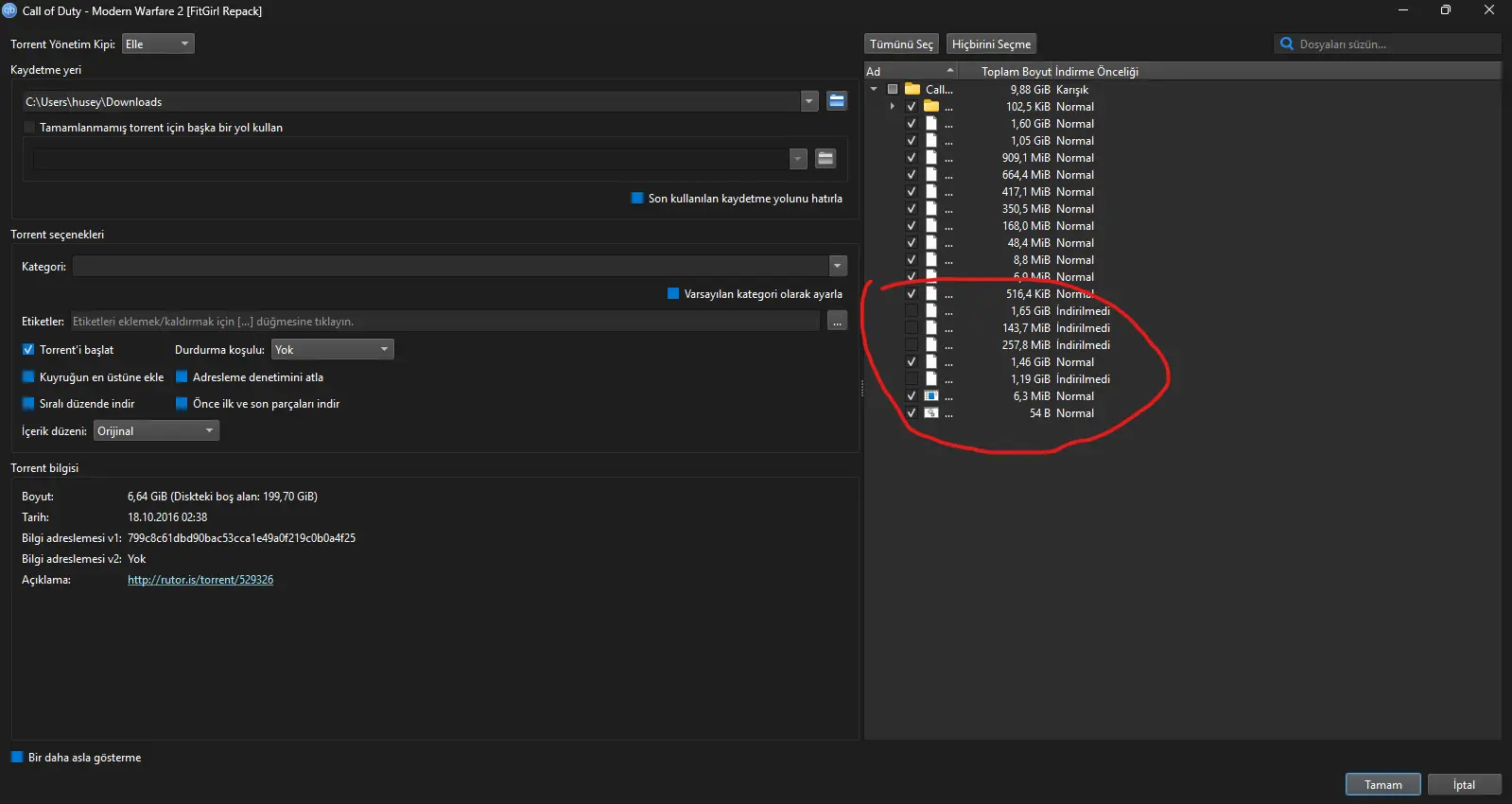Image resolution: width=1512 pixels, height=804 pixels.
Task: Check the 1,65 GiB file's download checkbox
Action: coord(912,310)
